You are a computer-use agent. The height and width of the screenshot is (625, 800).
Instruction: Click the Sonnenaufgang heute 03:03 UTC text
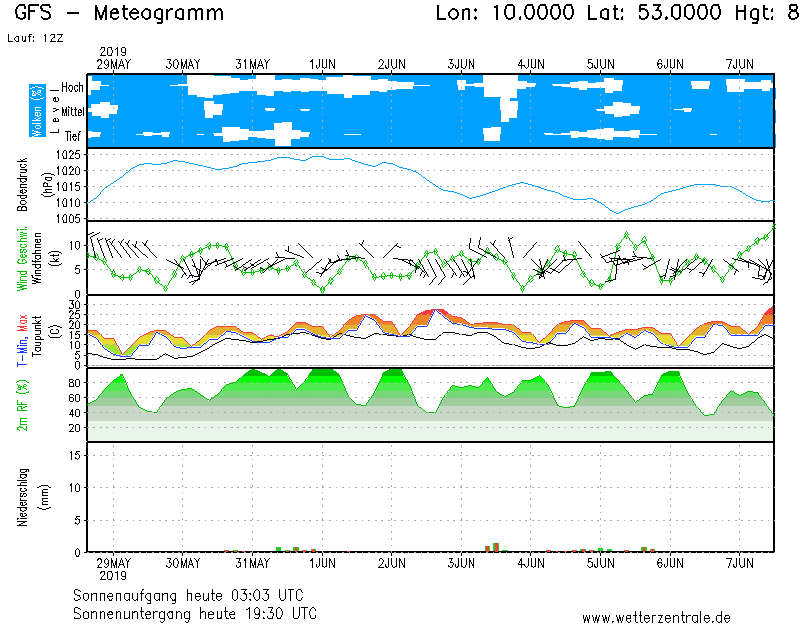click(x=195, y=595)
